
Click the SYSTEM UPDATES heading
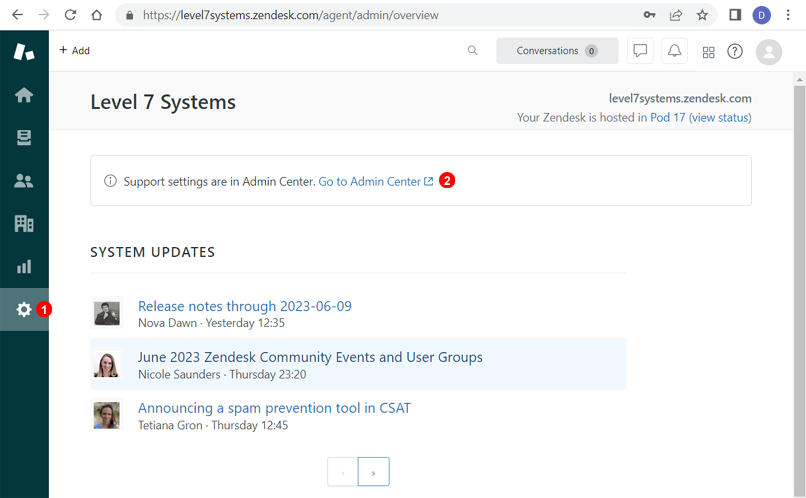tap(153, 252)
